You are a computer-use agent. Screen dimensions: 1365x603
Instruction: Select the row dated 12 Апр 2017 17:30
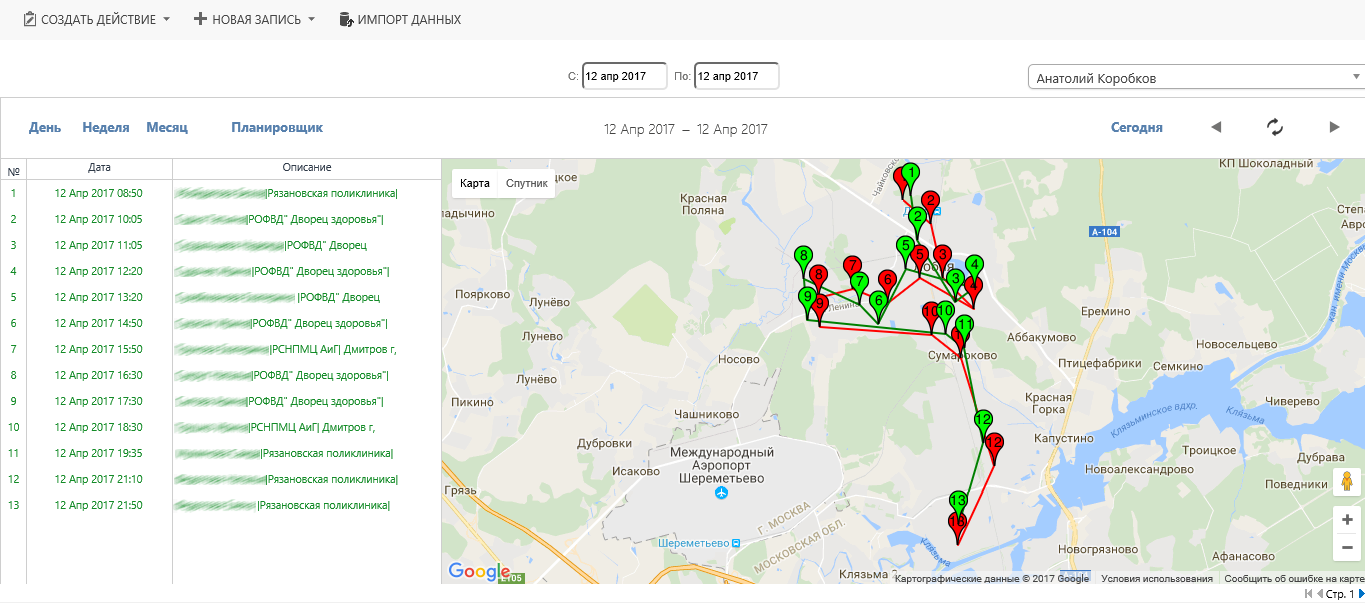[x=221, y=401]
